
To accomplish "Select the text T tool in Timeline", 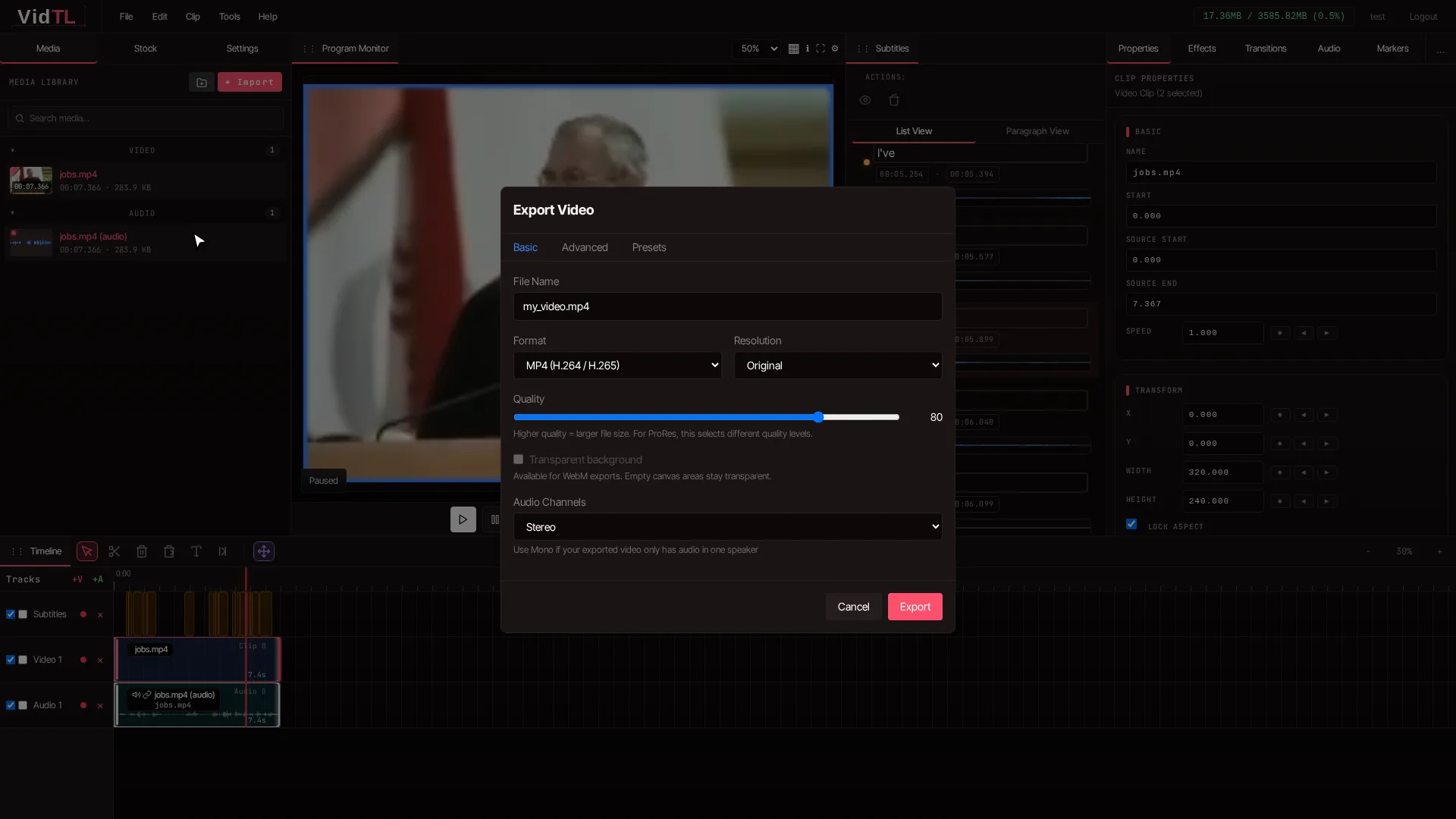I will (x=196, y=551).
